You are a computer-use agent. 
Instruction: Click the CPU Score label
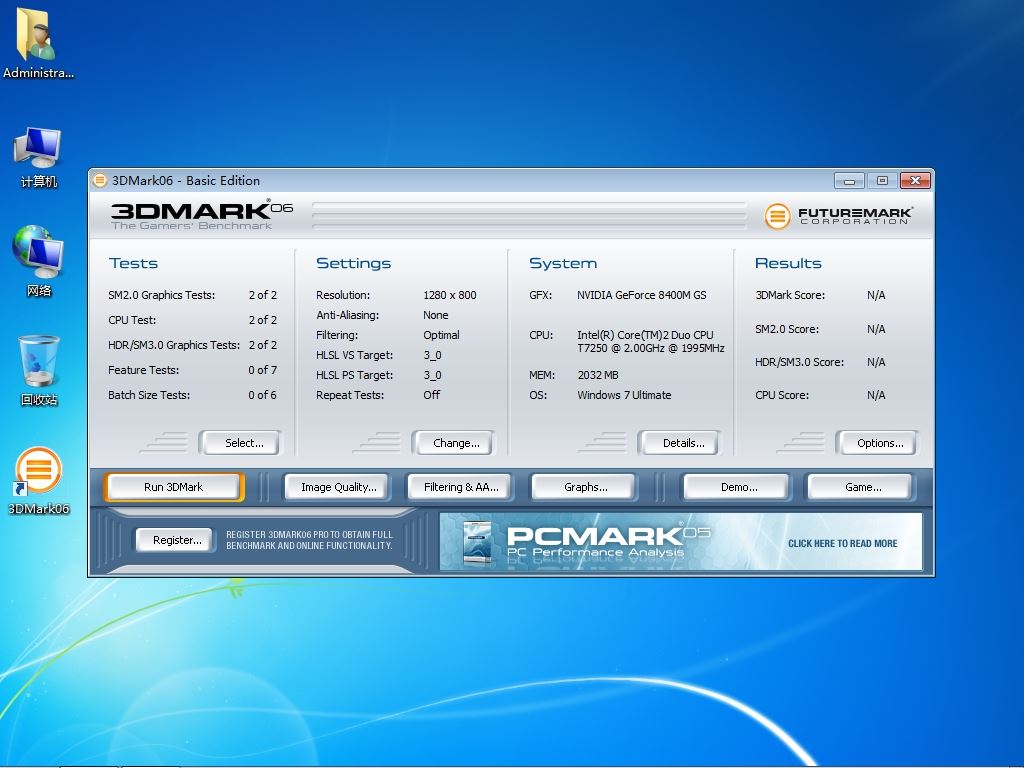[x=782, y=395]
